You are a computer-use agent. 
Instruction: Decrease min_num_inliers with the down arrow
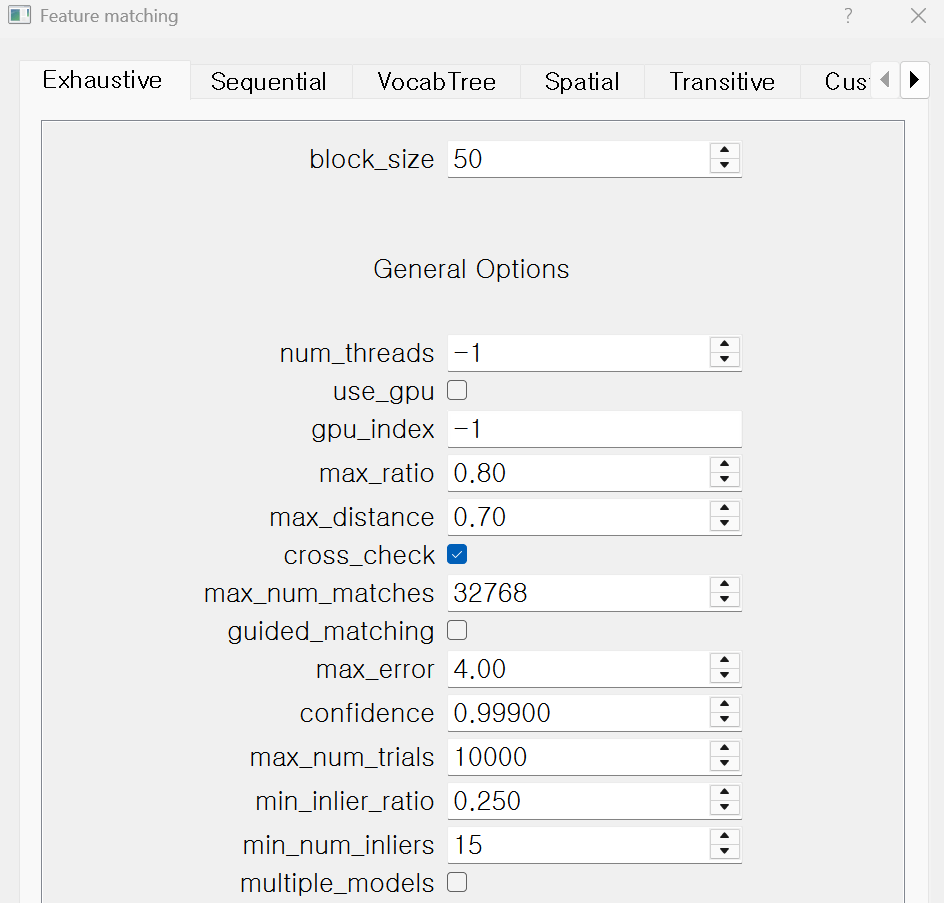coord(725,852)
